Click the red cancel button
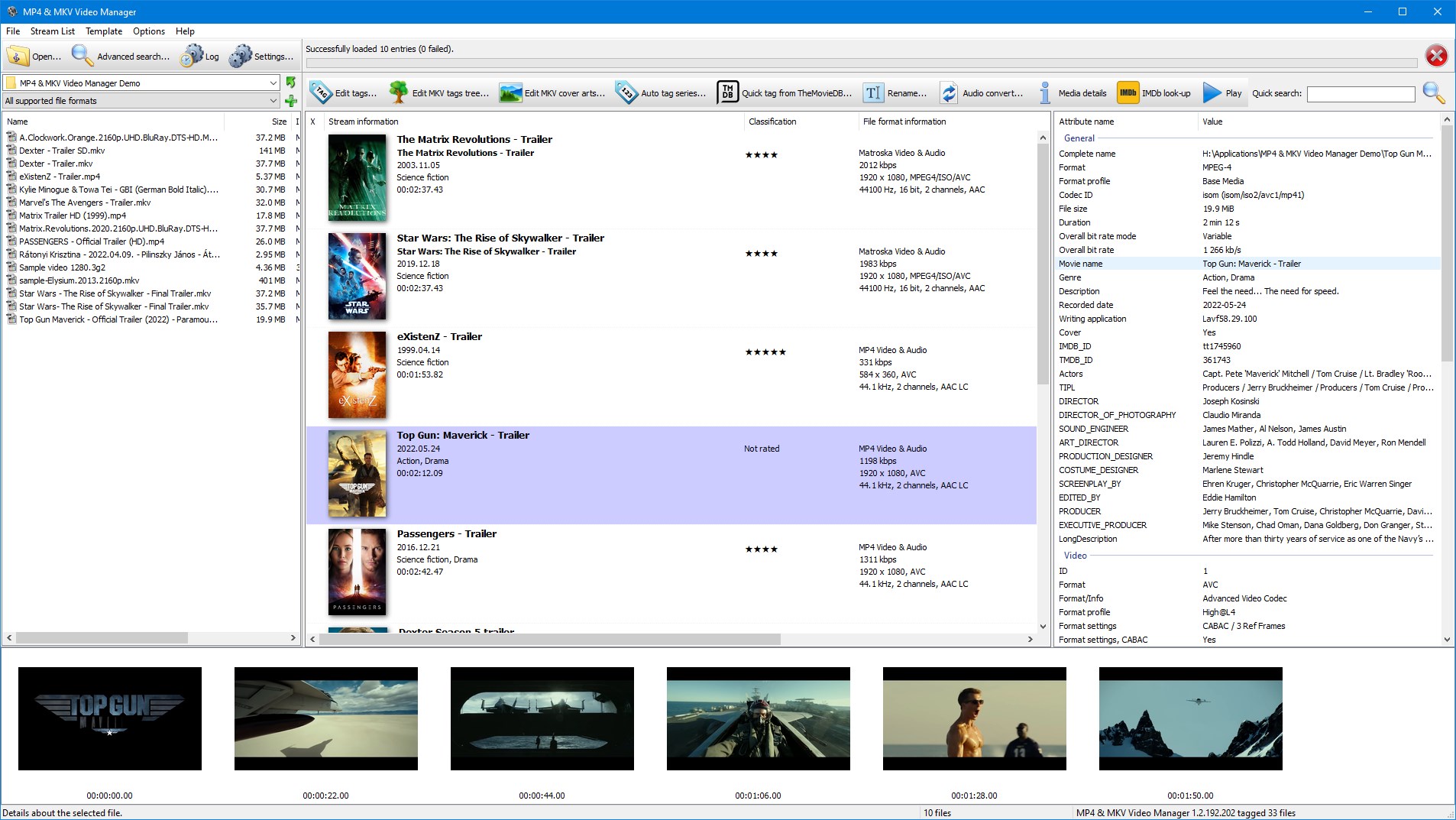 tap(1436, 55)
